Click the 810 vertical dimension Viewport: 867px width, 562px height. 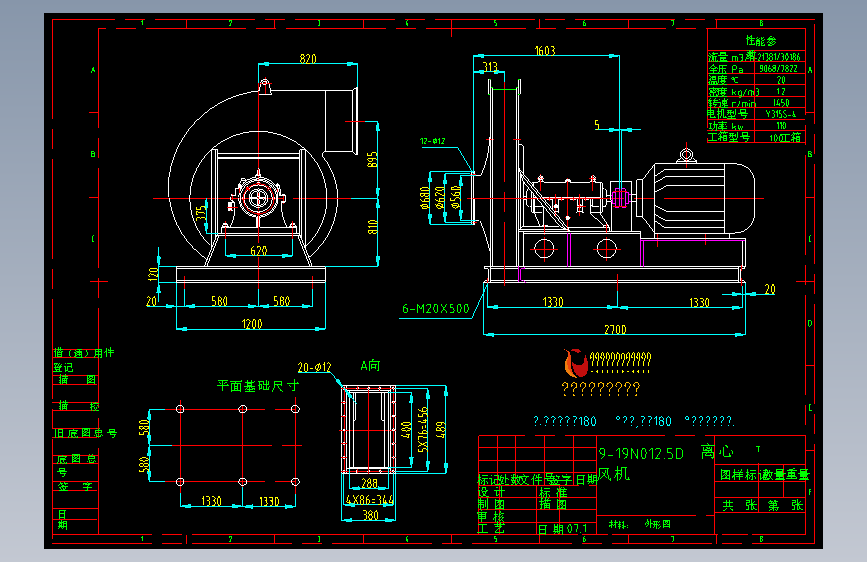pos(372,226)
